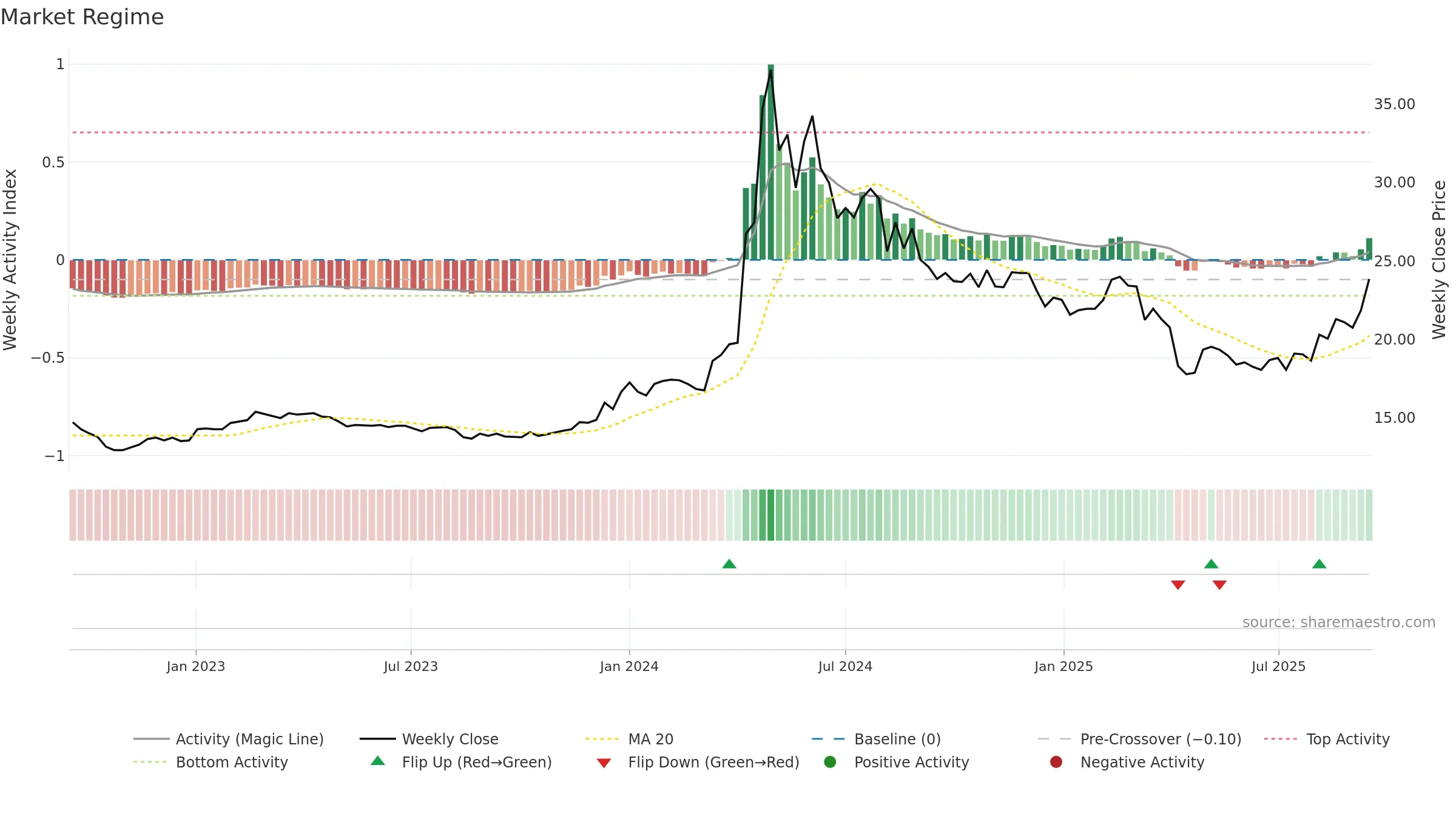This screenshot has width=1456, height=819.
Task: Click the tallest green activity bar at index 1
Action: [770, 162]
